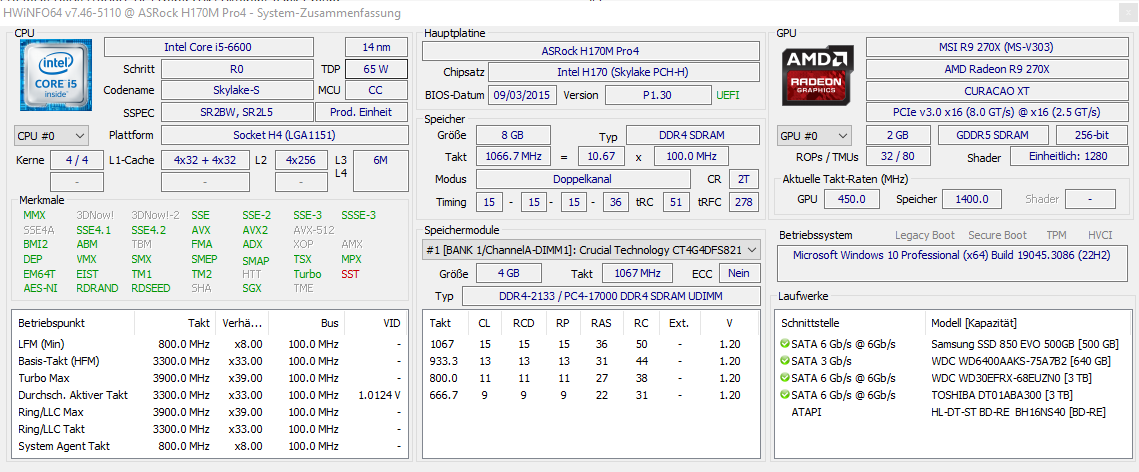
Task: Click the Speicher Größe 8 GB field
Action: (512, 135)
